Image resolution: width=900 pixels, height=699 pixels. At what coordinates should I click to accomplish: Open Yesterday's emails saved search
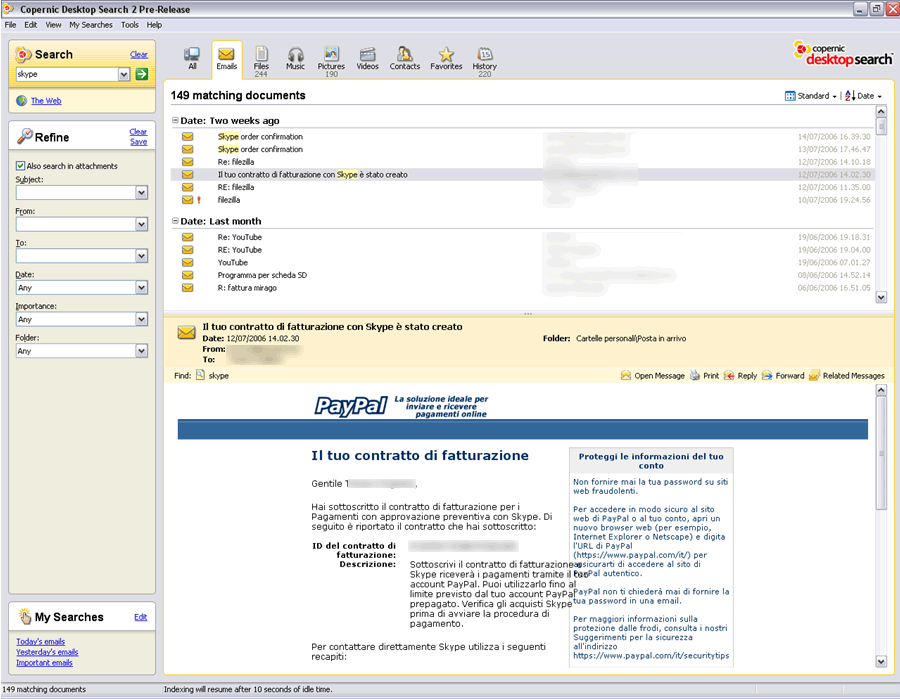(47, 652)
